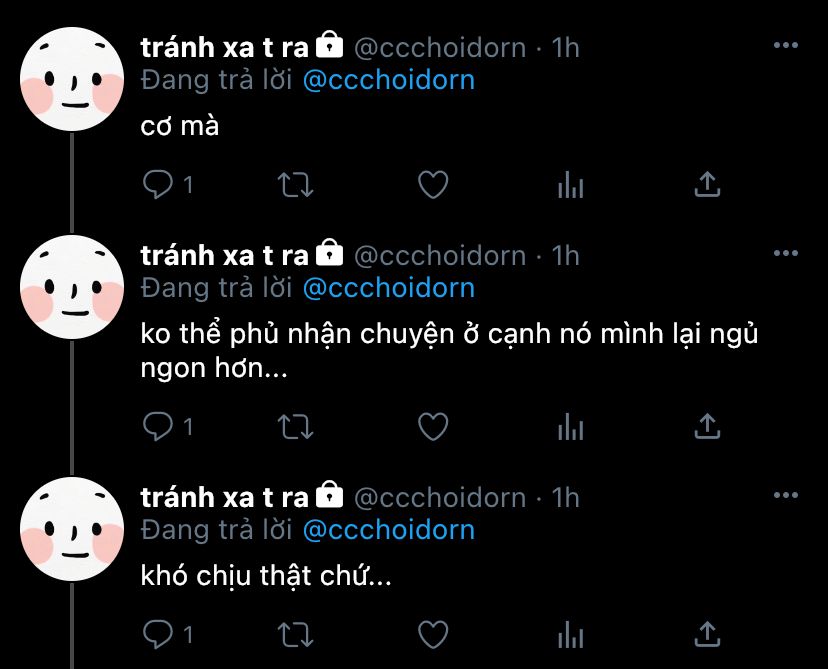828x669 pixels.
Task: Like the "khó chịu thật chứ" tweet
Action: 433,634
